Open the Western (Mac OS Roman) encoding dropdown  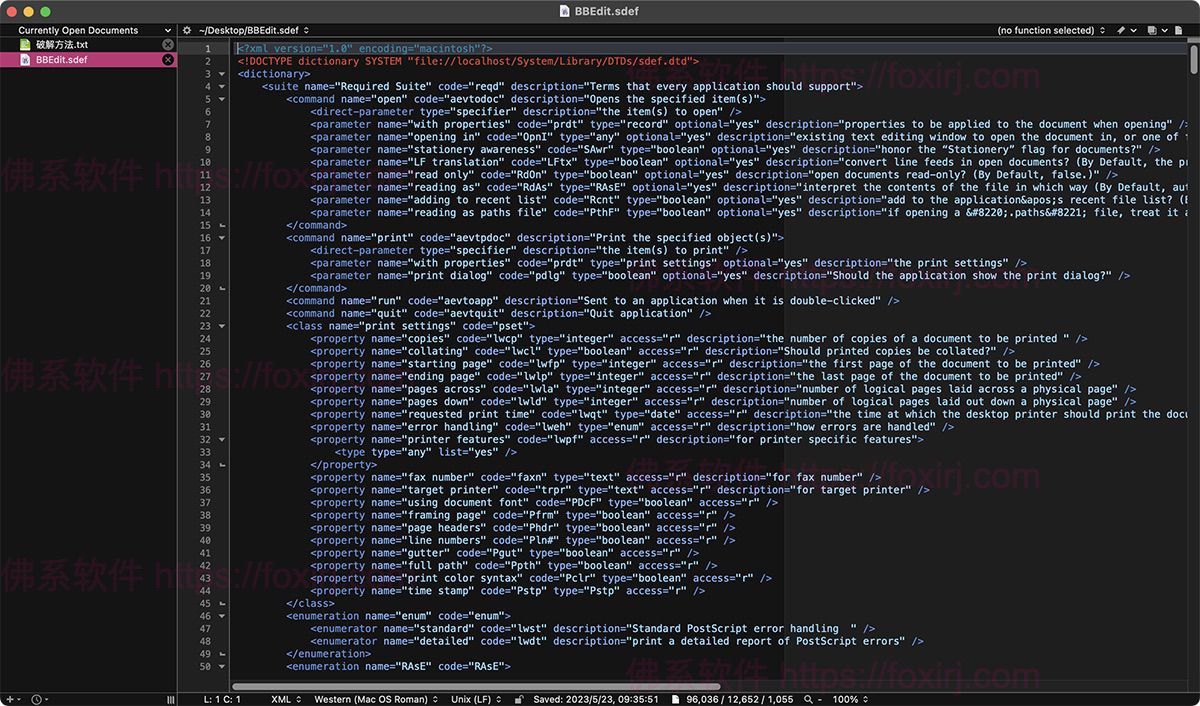point(372,698)
